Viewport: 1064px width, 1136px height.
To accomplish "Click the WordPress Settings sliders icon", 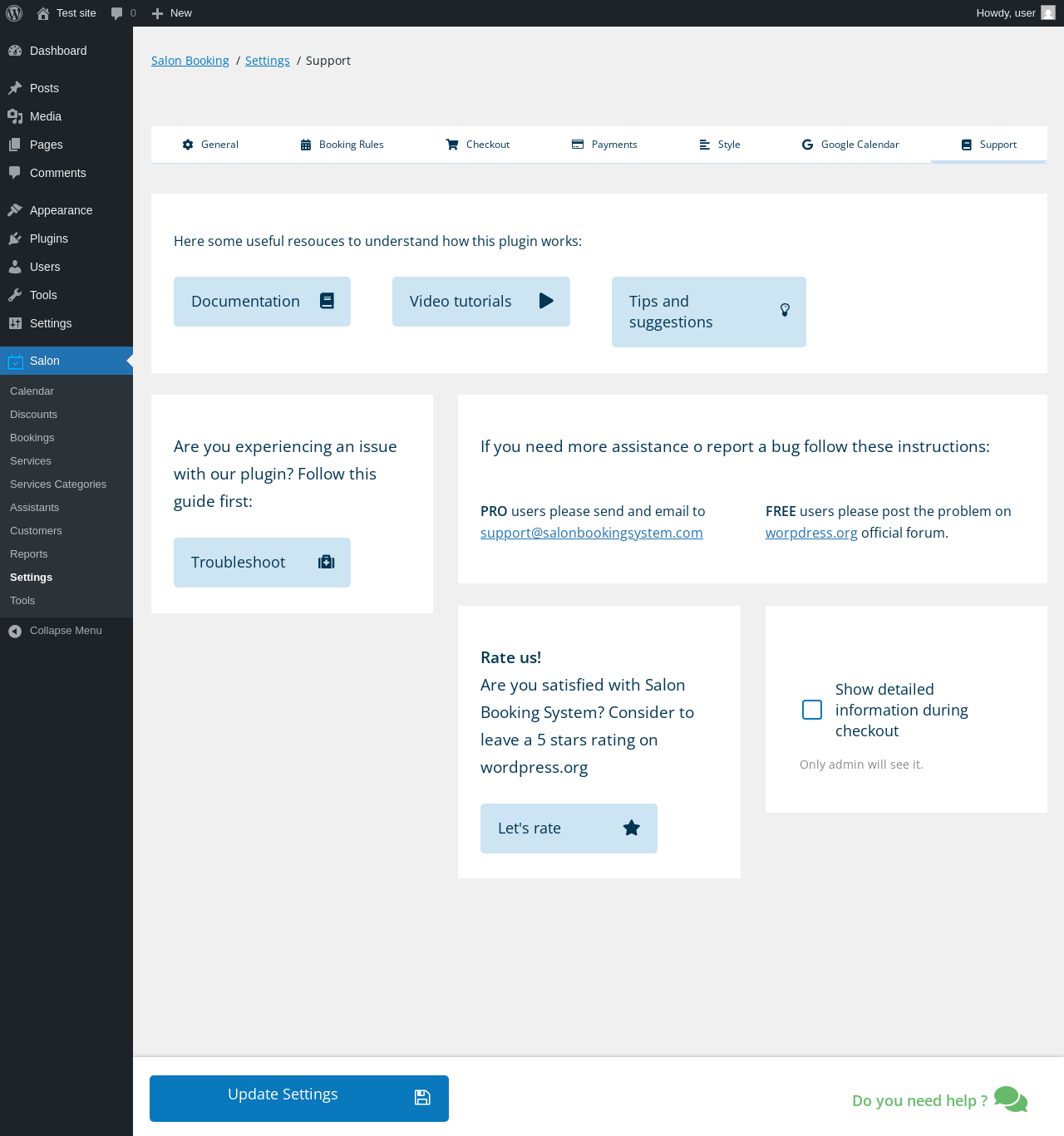I will coord(15,323).
